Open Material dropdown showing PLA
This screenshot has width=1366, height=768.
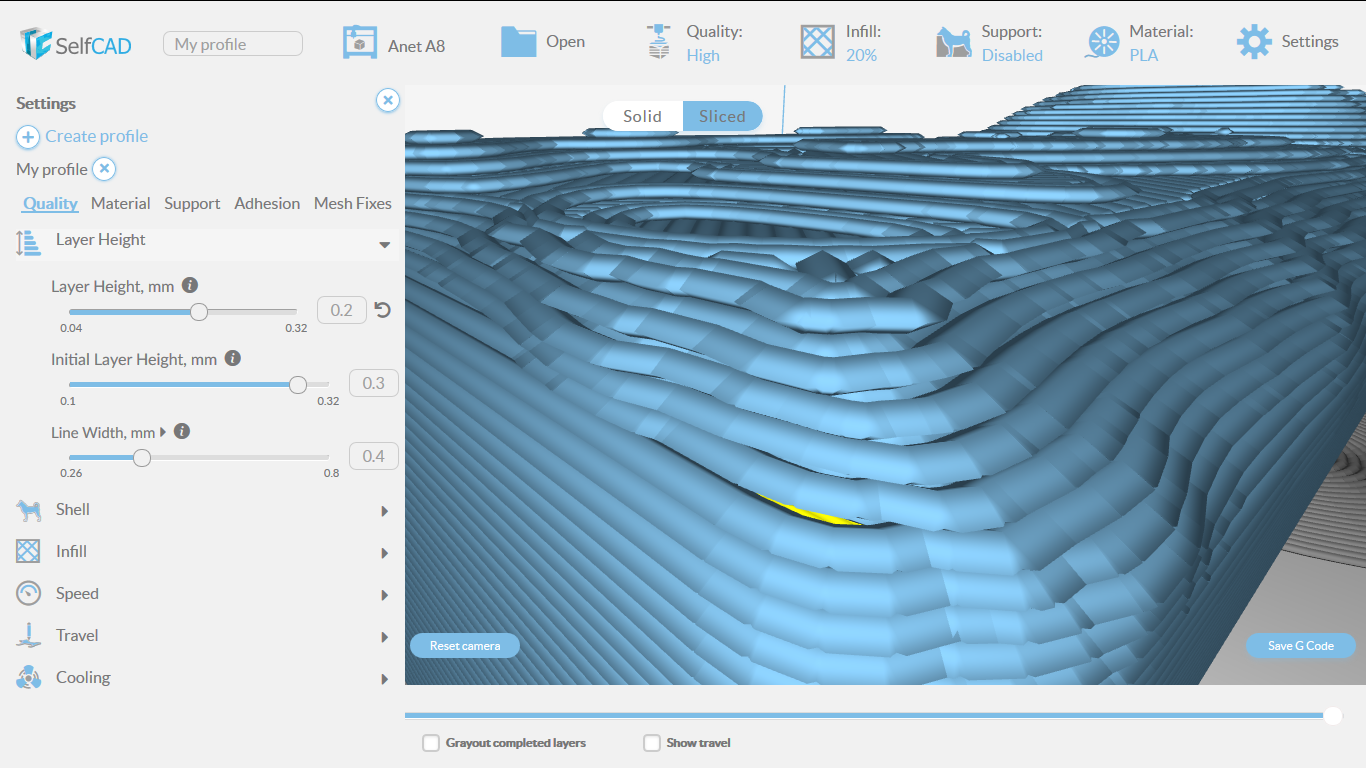[1144, 55]
